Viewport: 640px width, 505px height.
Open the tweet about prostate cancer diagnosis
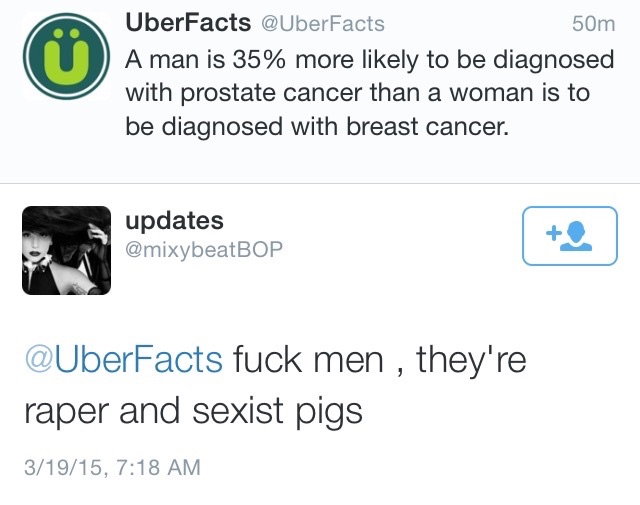point(369,93)
